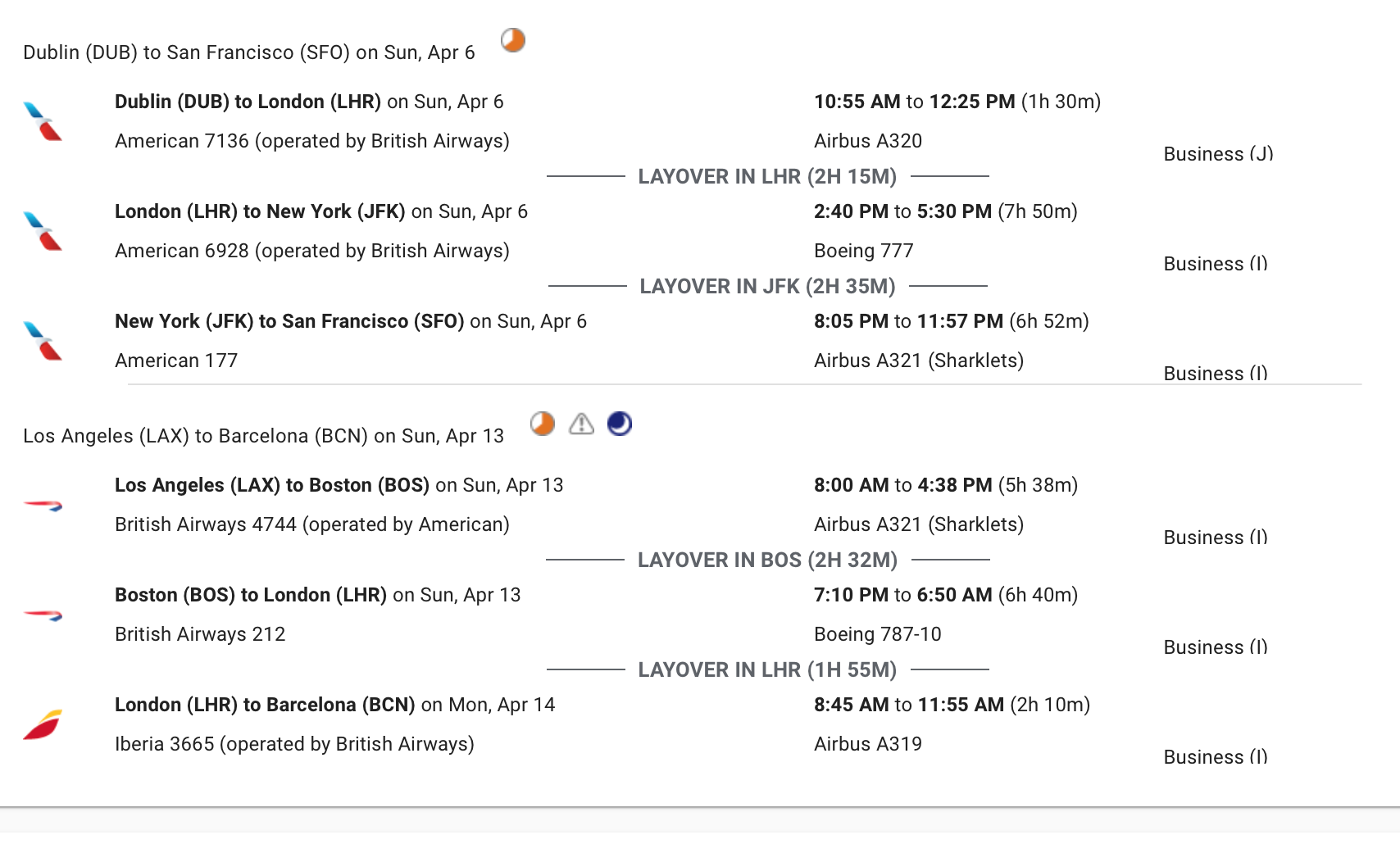Click the warning triangle icon on the Barcelona itinerary
1400x844 pixels.
point(581,424)
